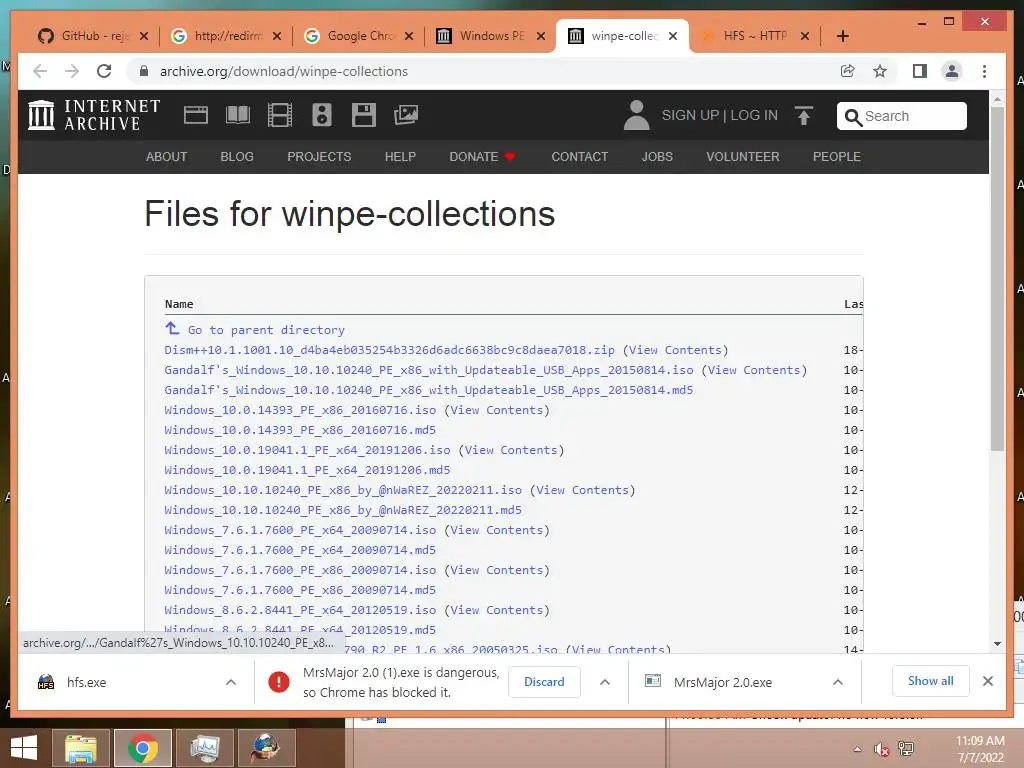Expand blocked MrsMajor 2.0 (1).exe options
The image size is (1024, 768).
605,682
